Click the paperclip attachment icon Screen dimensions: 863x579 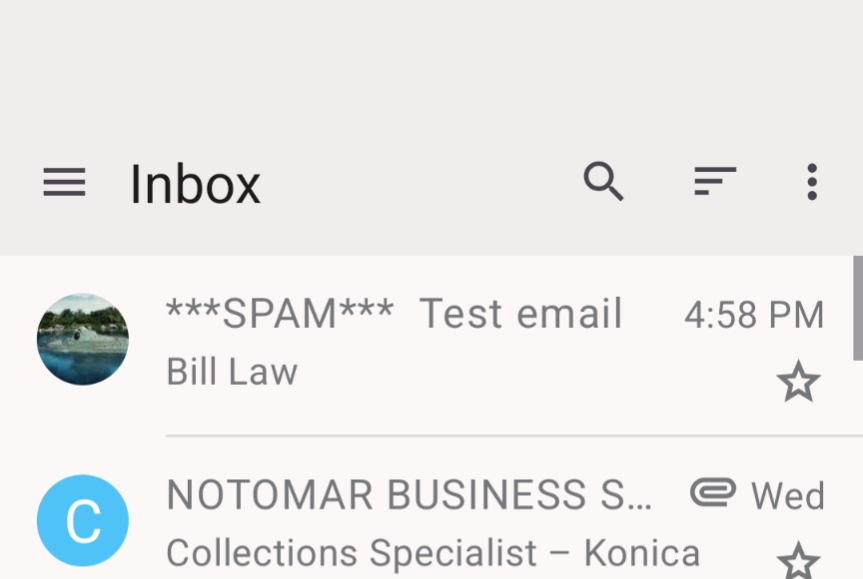(712, 492)
